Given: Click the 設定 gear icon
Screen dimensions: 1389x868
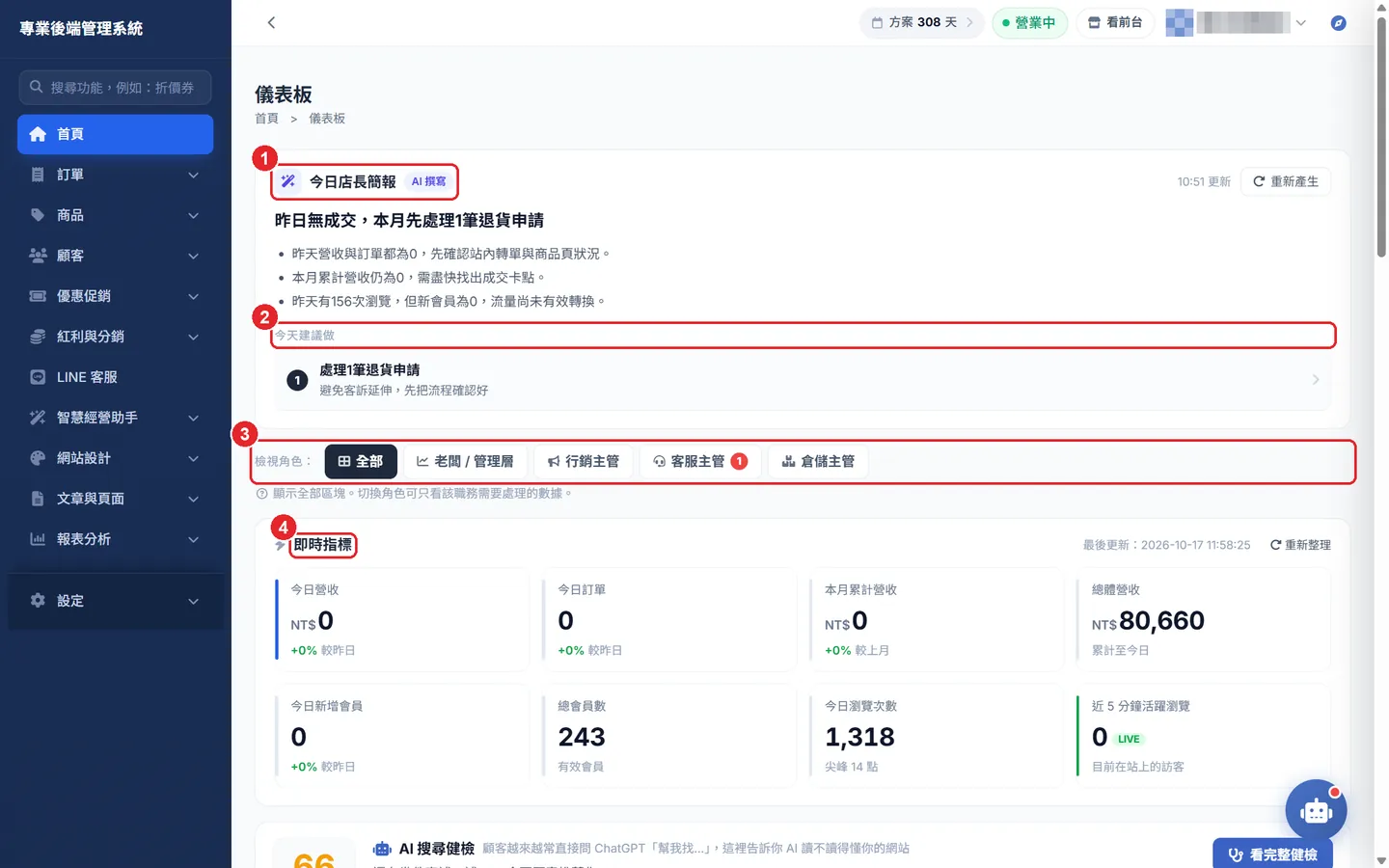Looking at the screenshot, I should [x=38, y=601].
